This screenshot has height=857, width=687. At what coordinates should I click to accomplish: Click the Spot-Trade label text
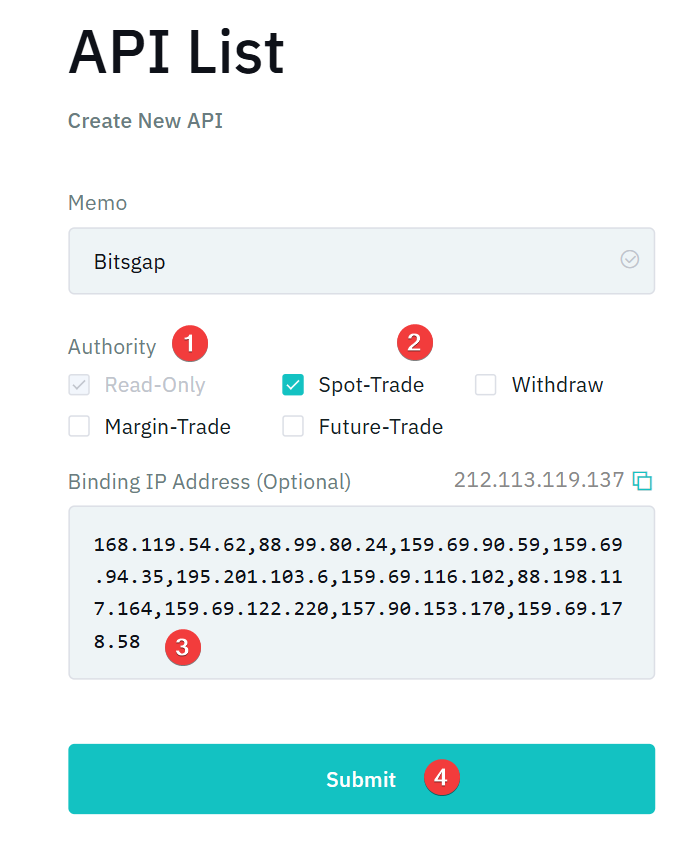[x=371, y=385]
